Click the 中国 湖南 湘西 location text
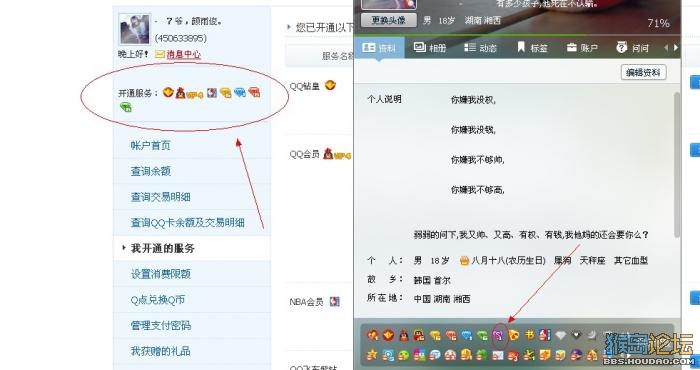Screen dimensions: 700x370 (442, 299)
